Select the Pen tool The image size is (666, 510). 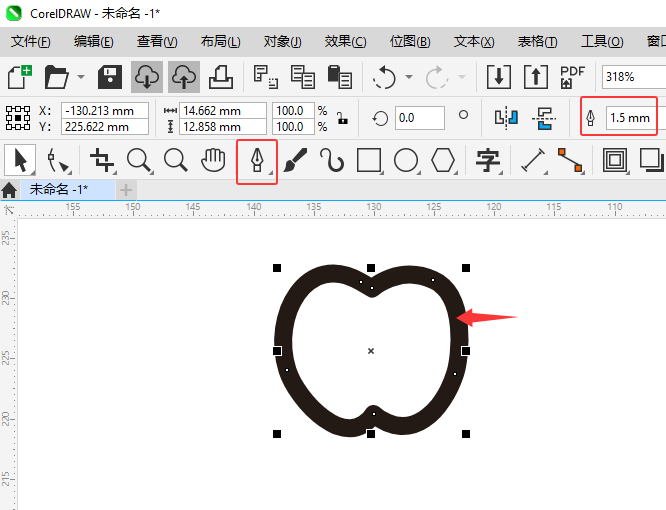(x=257, y=161)
